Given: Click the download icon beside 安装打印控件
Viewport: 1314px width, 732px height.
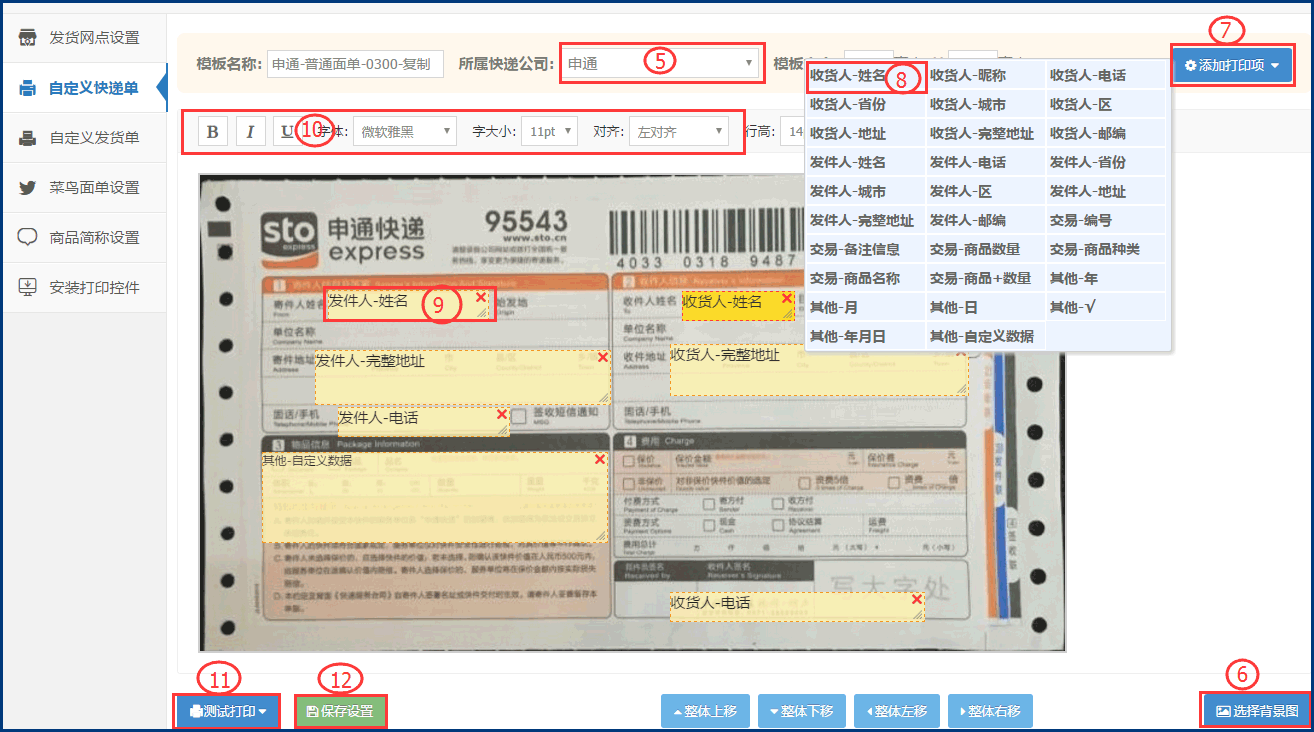Looking at the screenshot, I should tap(28, 288).
